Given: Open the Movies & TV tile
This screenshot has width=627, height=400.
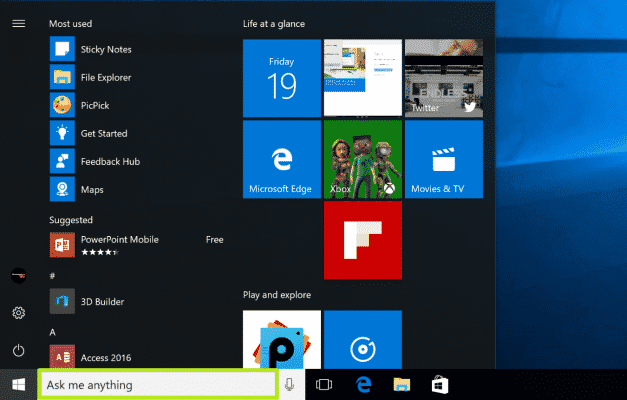Looking at the screenshot, I should tap(443, 160).
